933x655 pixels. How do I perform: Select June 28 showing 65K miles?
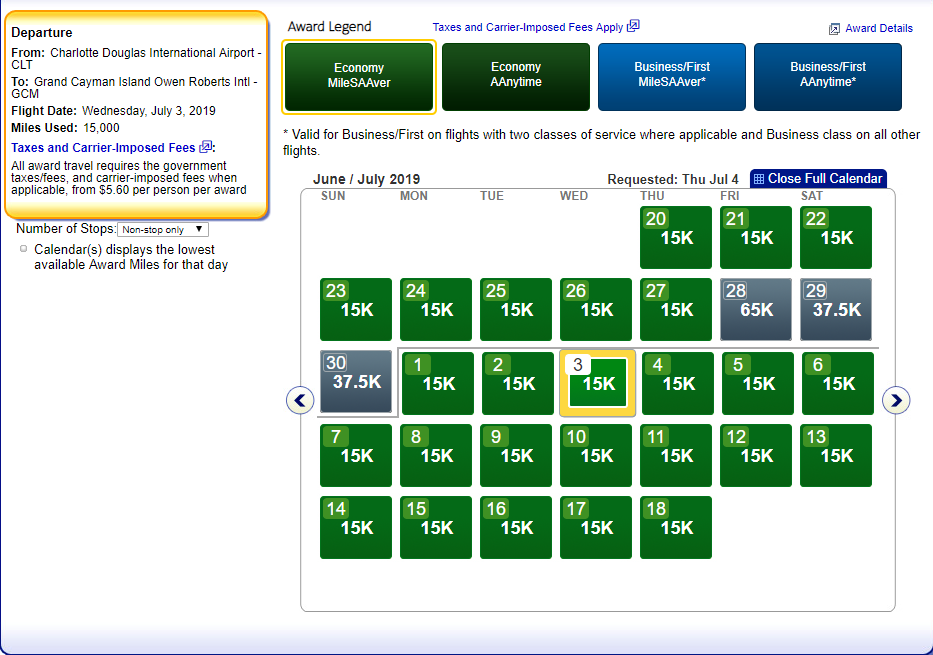click(x=755, y=309)
